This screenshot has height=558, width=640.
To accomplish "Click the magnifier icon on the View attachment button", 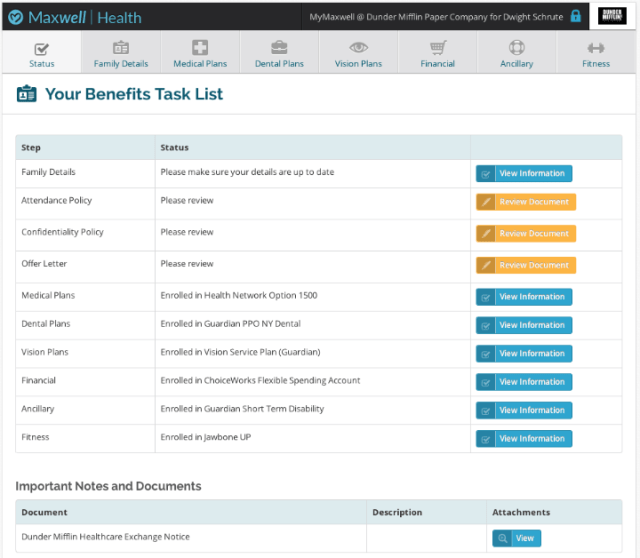I will click(502, 538).
